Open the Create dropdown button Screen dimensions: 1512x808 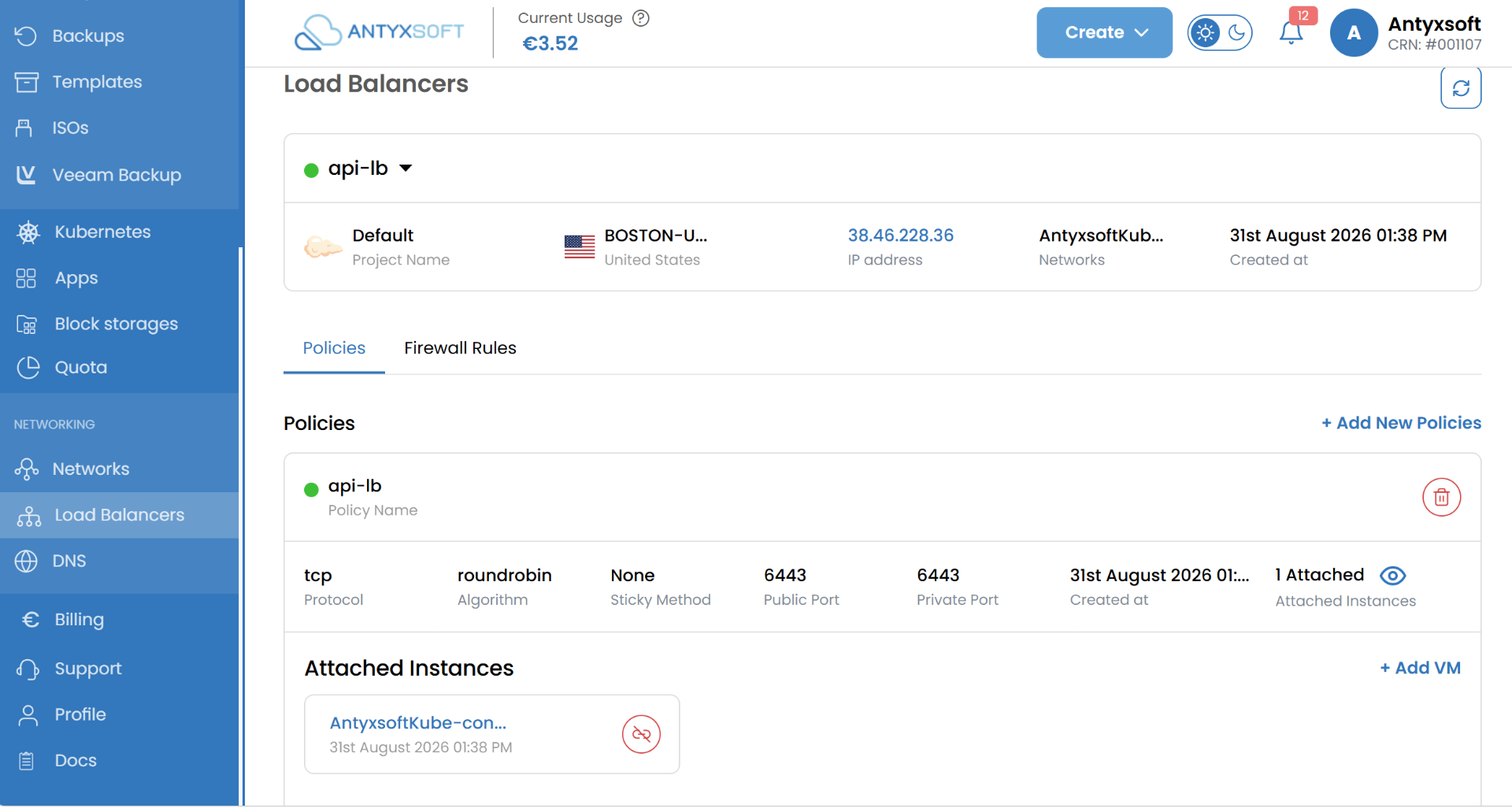1104,32
